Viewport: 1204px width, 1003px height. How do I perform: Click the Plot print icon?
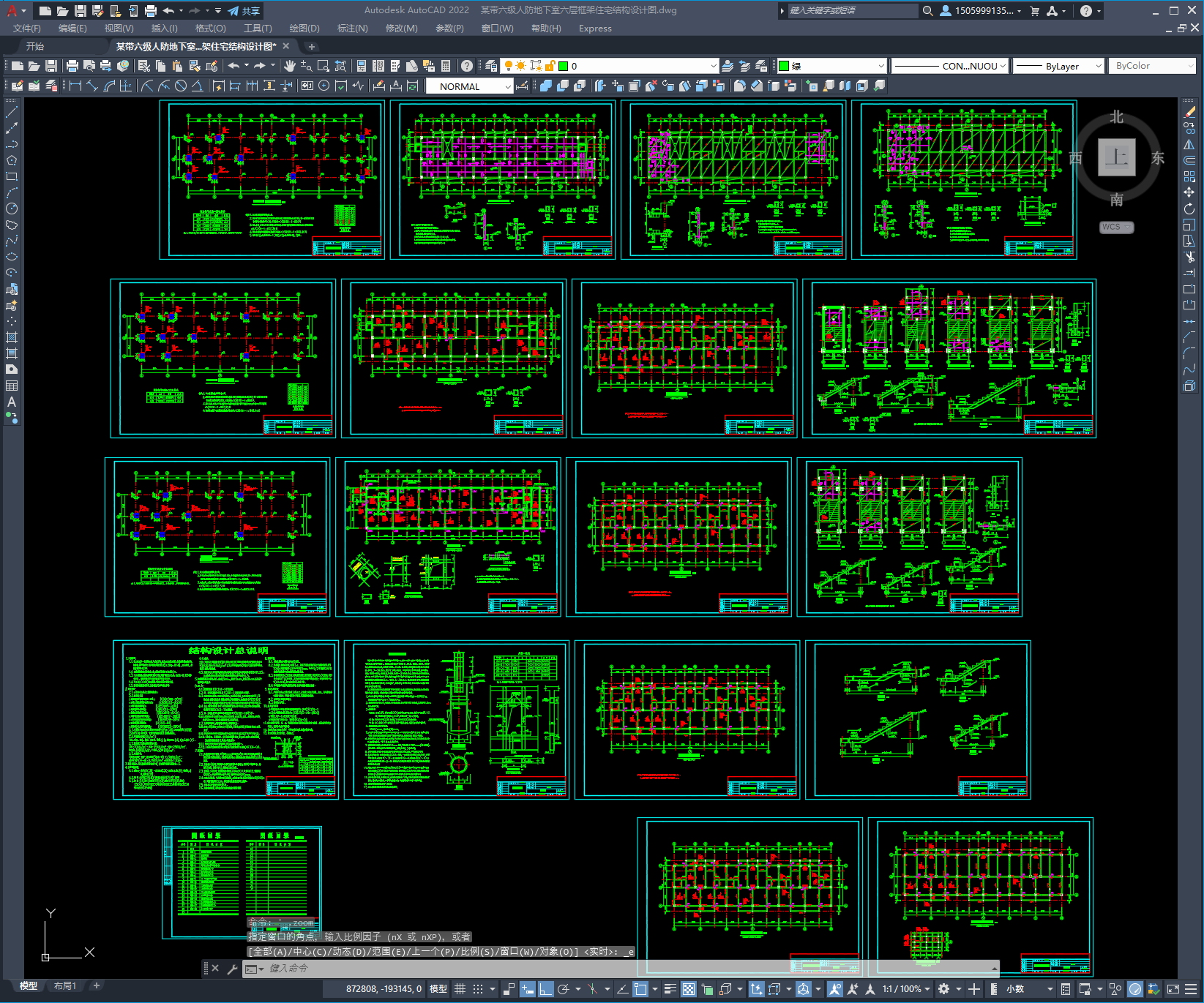(x=72, y=66)
